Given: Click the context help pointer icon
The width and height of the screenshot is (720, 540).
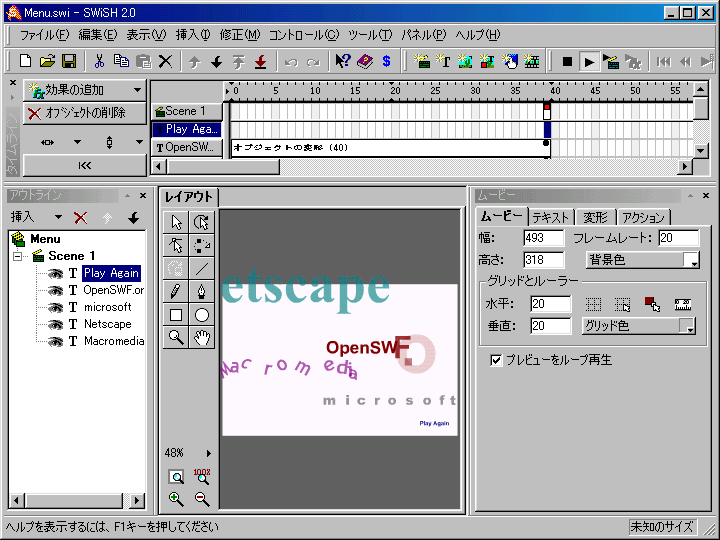Looking at the screenshot, I should click(x=343, y=61).
